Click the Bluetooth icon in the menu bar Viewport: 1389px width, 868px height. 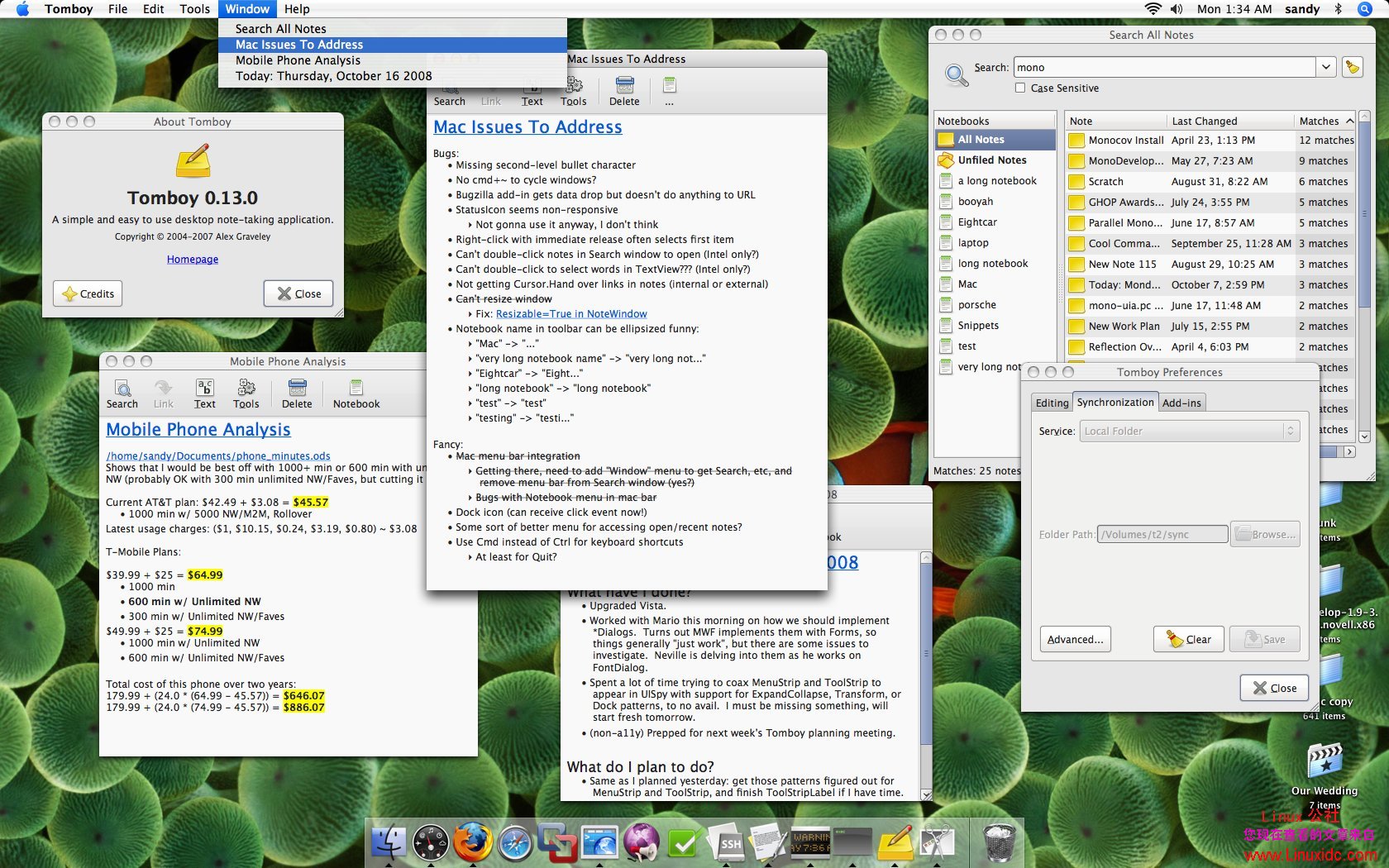(1339, 9)
